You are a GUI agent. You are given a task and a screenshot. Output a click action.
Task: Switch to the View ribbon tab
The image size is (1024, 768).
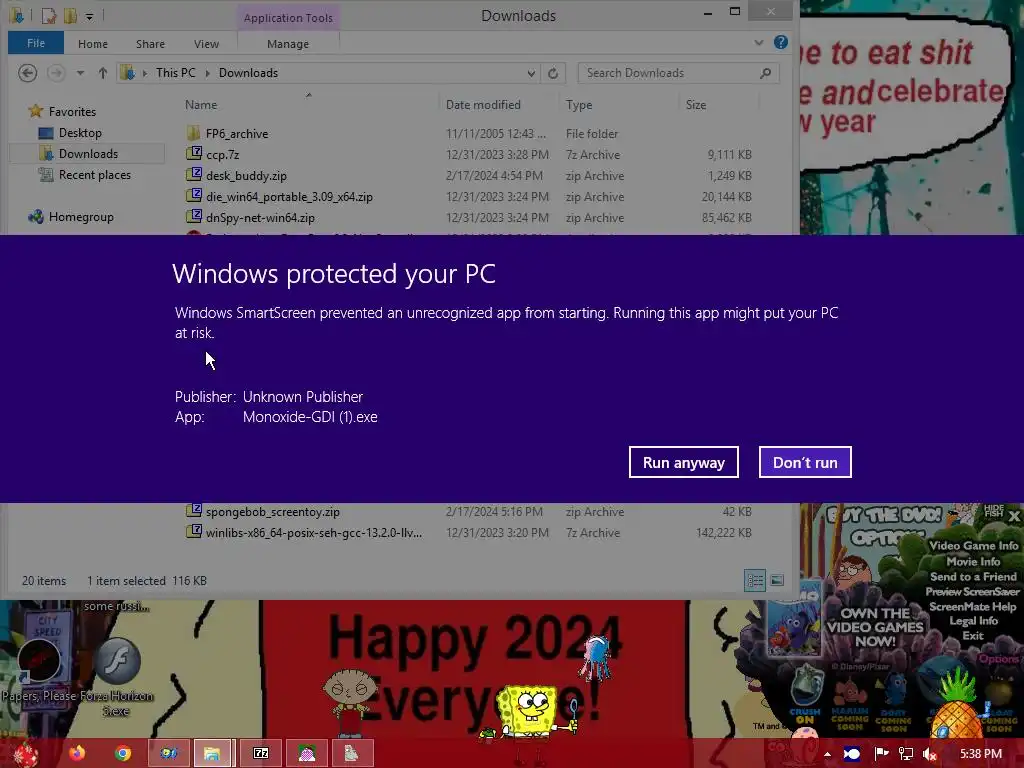pos(206,44)
